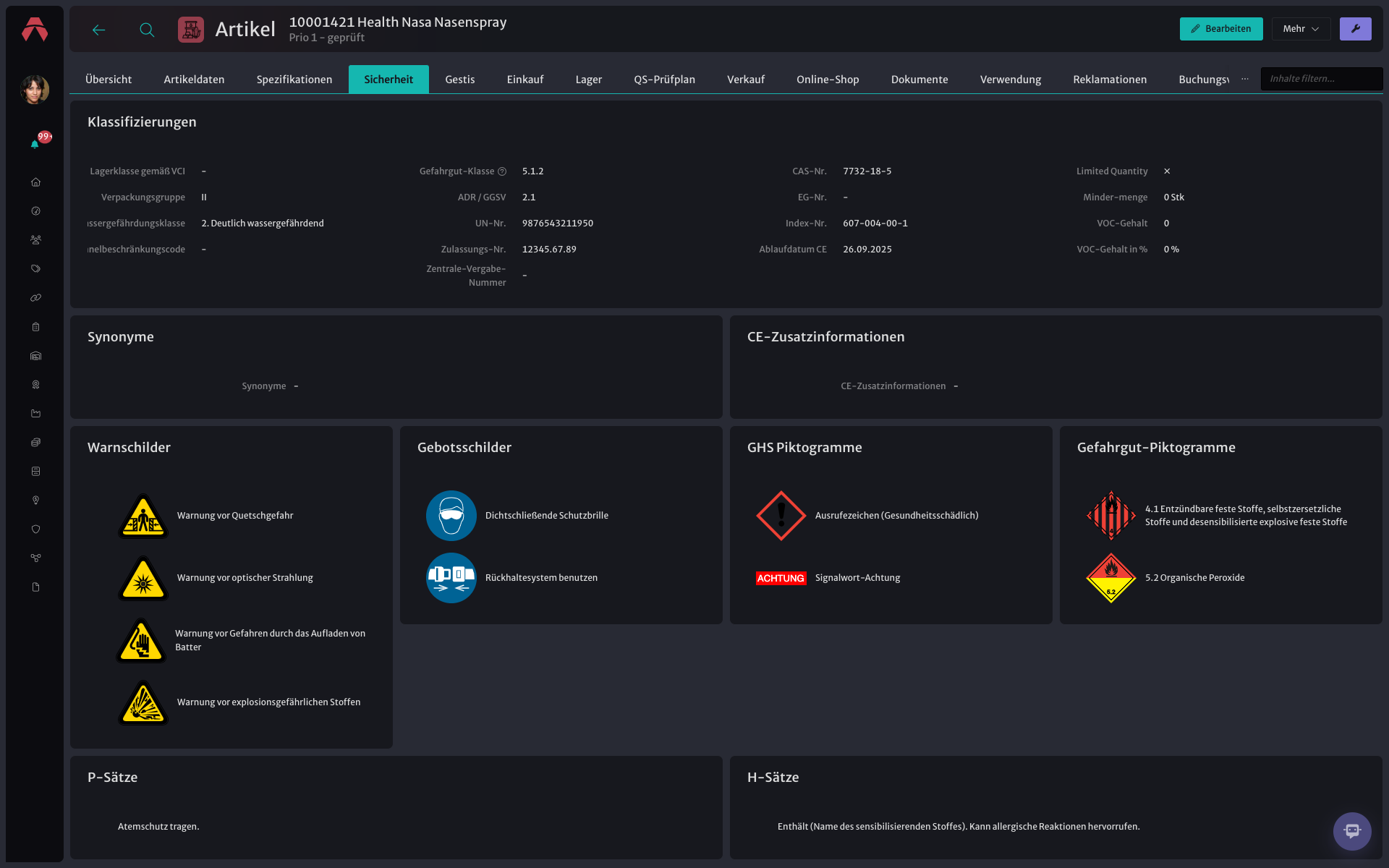Click the Inhalte filtern input field
Image resolution: width=1389 pixels, height=868 pixels.
tap(1321, 79)
